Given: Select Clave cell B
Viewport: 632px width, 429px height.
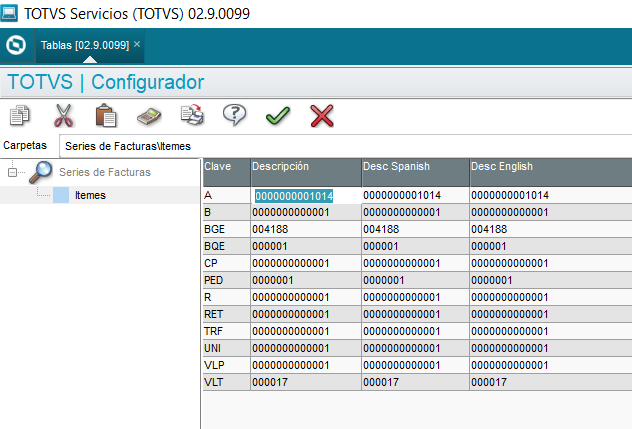Looking at the screenshot, I should click(227, 212).
